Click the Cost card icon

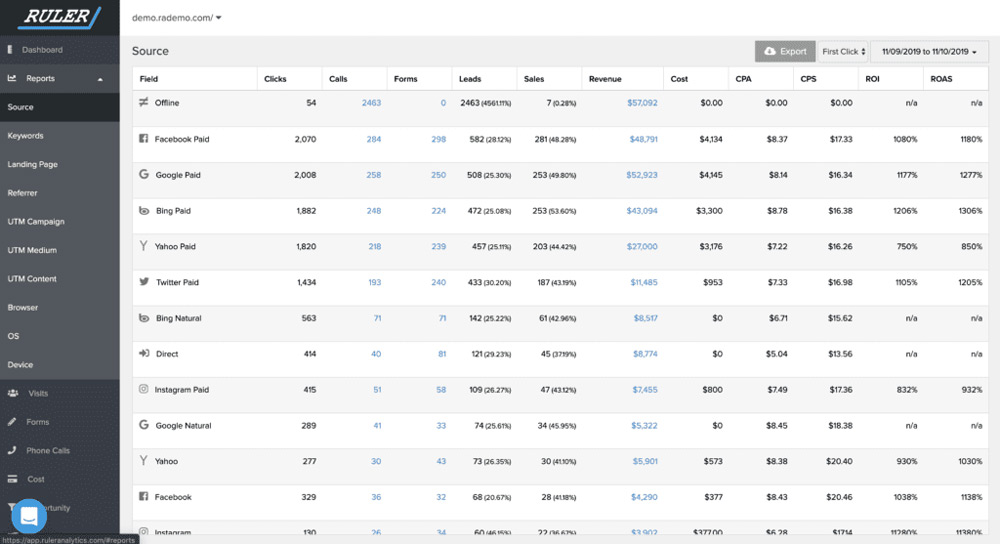pos(12,479)
